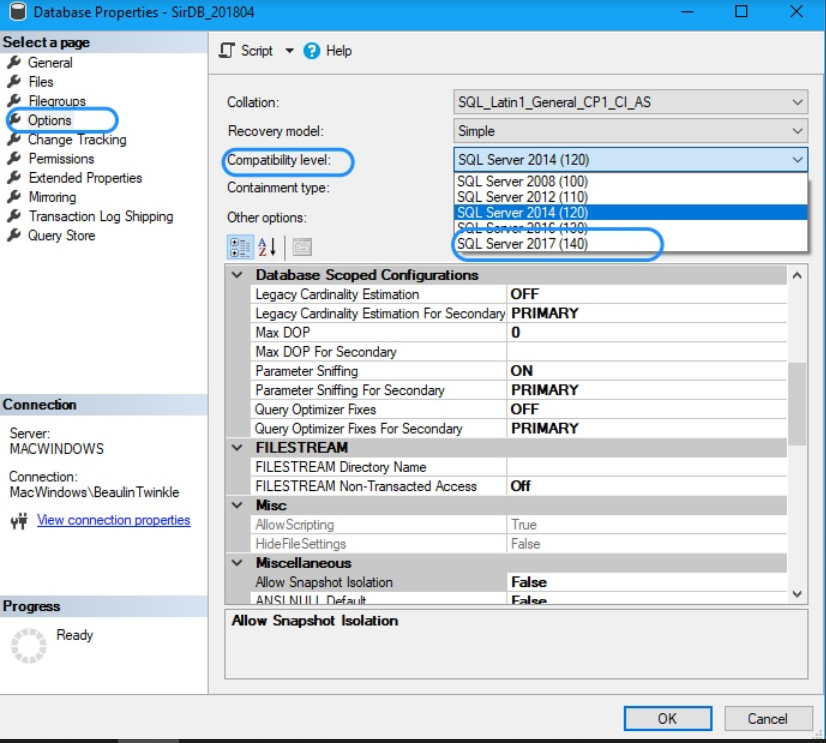Open the Query Store page
This screenshot has height=743, width=826.
61,236
